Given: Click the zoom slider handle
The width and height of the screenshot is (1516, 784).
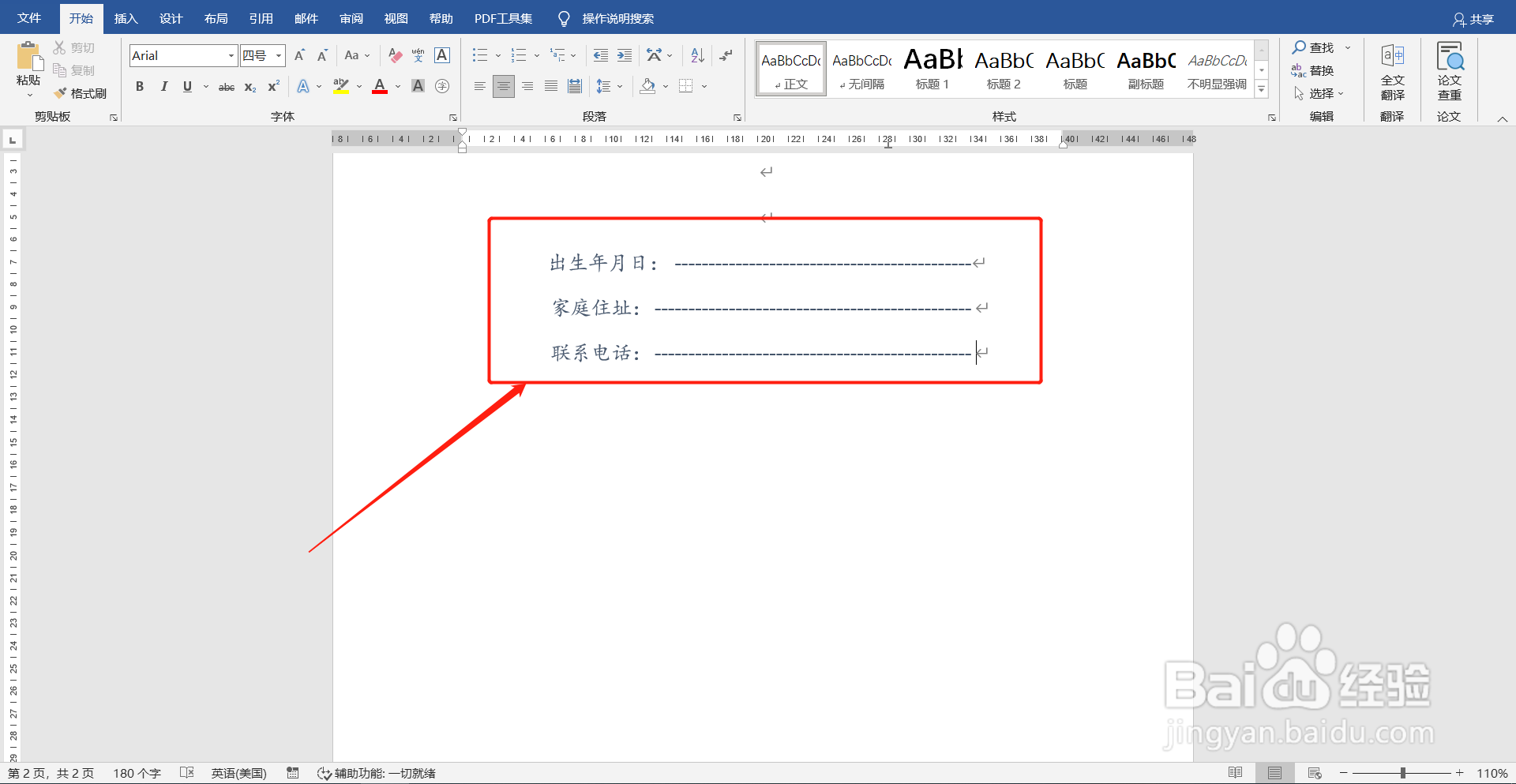Looking at the screenshot, I should click(x=1403, y=774).
